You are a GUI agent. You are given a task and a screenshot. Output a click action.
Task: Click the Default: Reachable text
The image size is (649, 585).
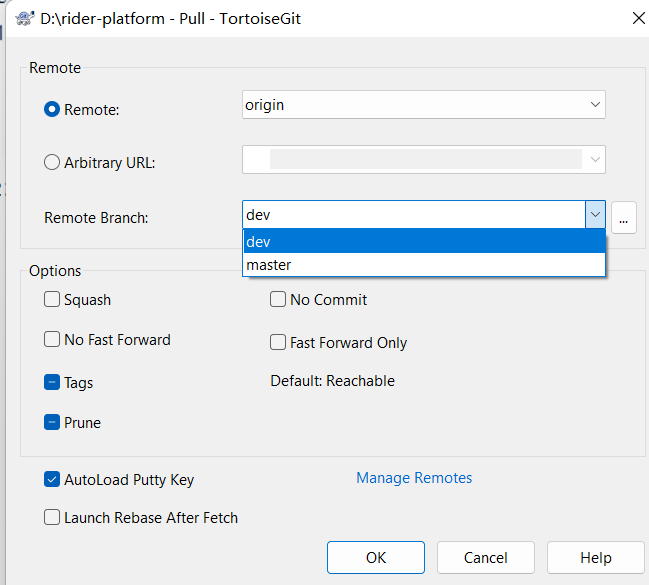tap(332, 381)
